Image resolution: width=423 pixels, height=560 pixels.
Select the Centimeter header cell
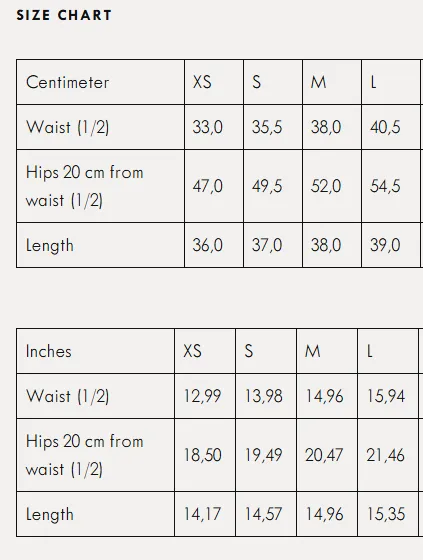100,82
